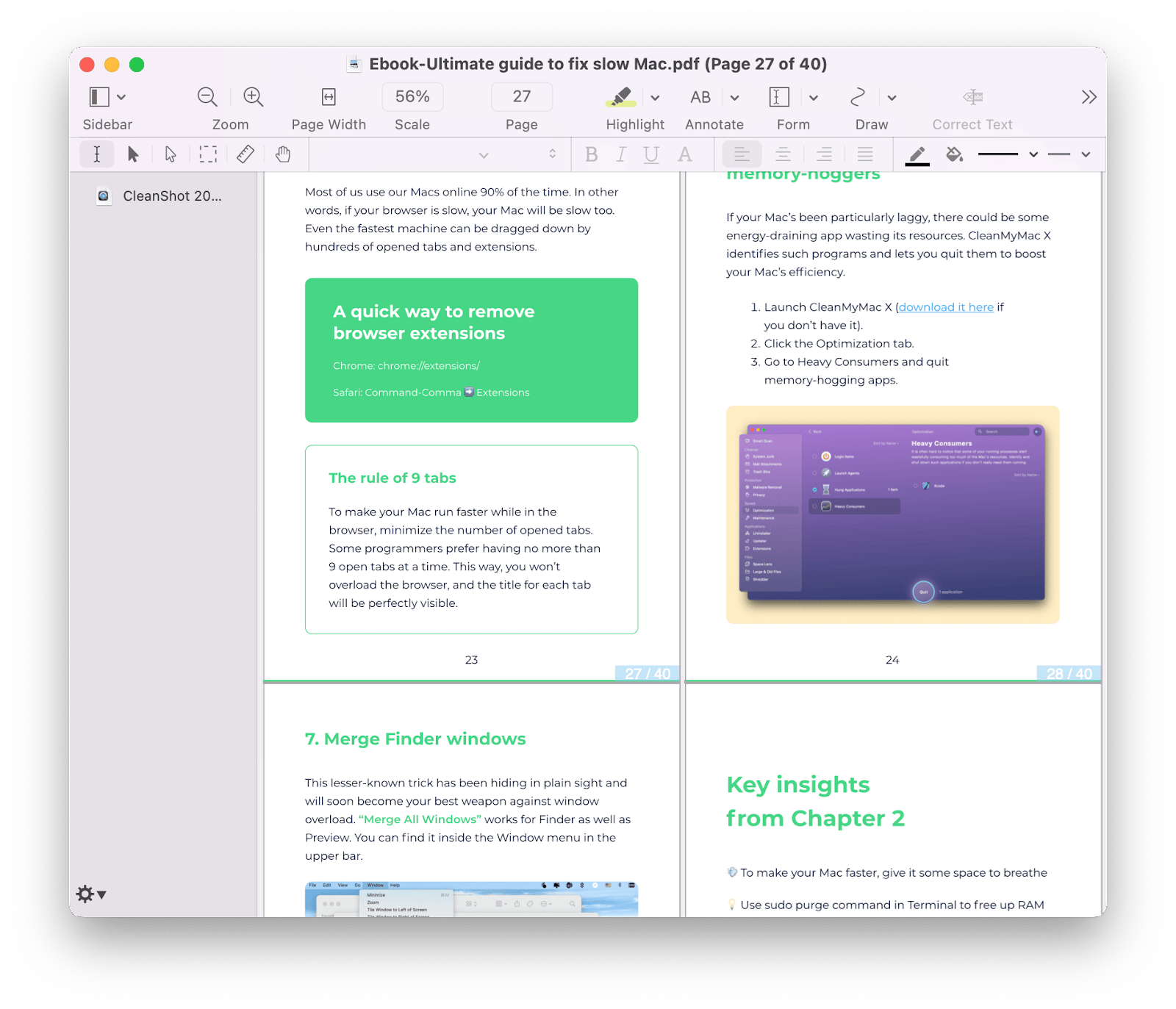This screenshot has width=1176, height=1009.
Task: Open the sidebar gear action menu
Action: coord(91,894)
